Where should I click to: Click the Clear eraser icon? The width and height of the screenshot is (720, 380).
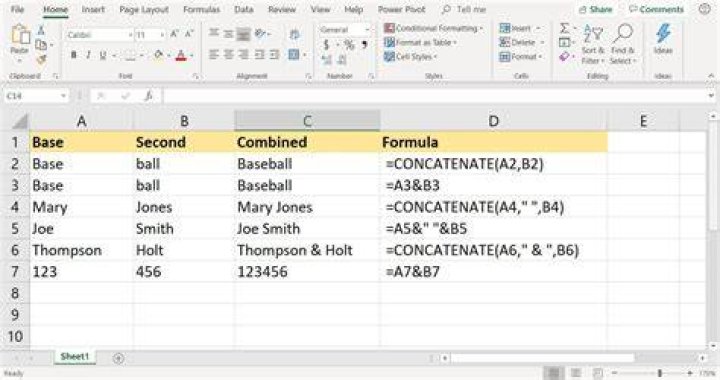click(x=564, y=57)
